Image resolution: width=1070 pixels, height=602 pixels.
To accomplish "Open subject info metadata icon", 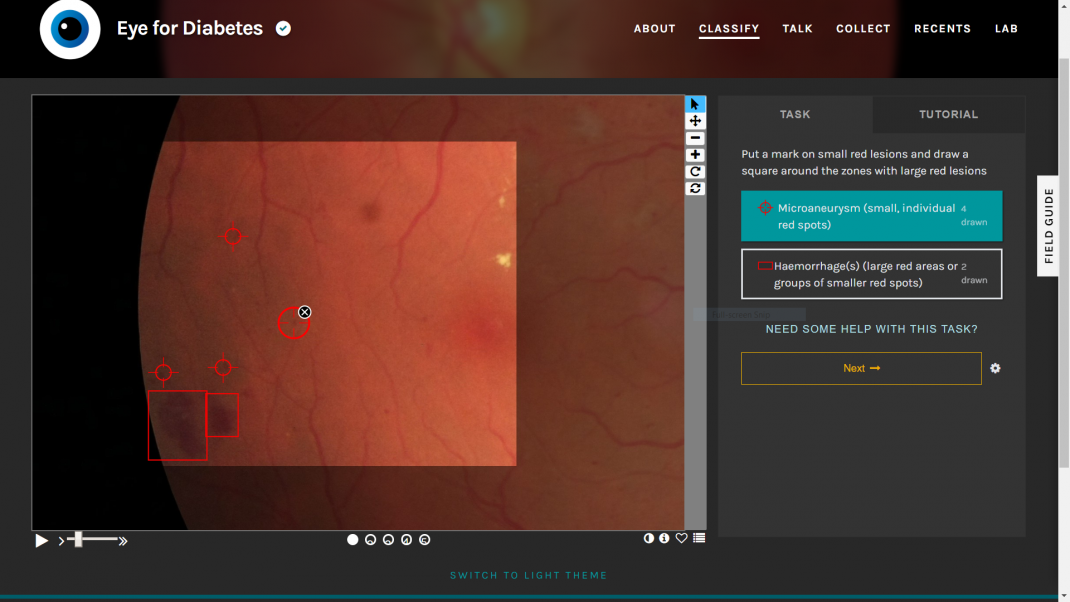I will point(664,539).
